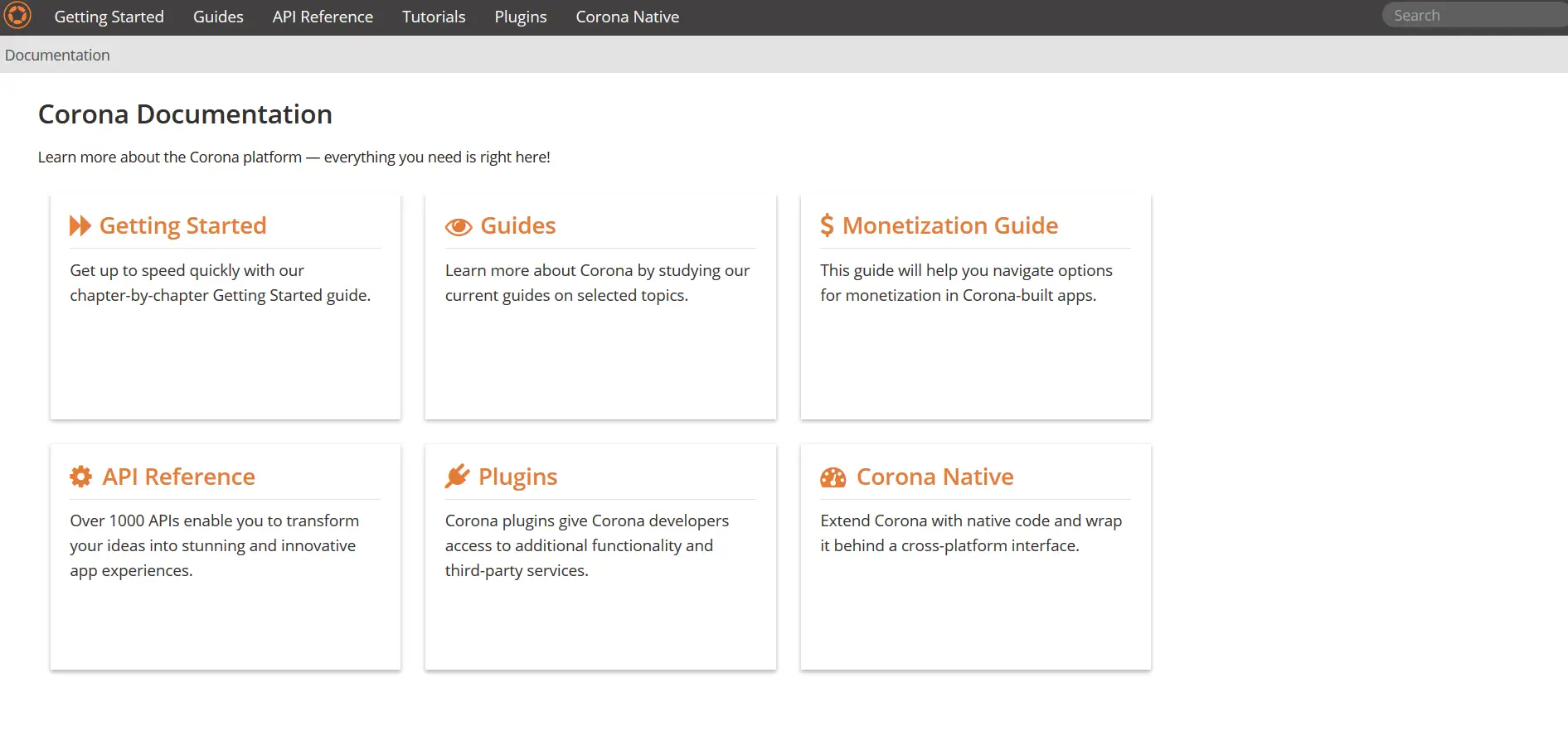Click the Documentation breadcrumb link
Viewport: 1568px width, 731px height.
57,55
